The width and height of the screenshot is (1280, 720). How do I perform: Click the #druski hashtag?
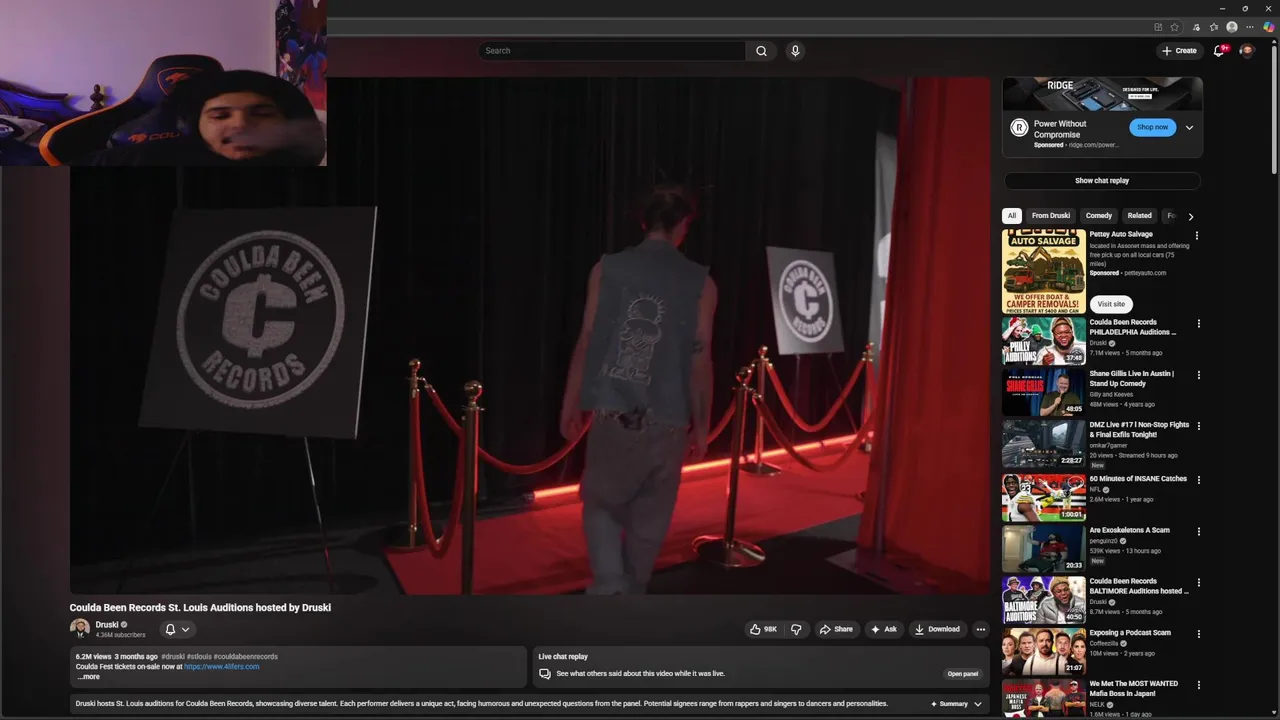[173, 657]
